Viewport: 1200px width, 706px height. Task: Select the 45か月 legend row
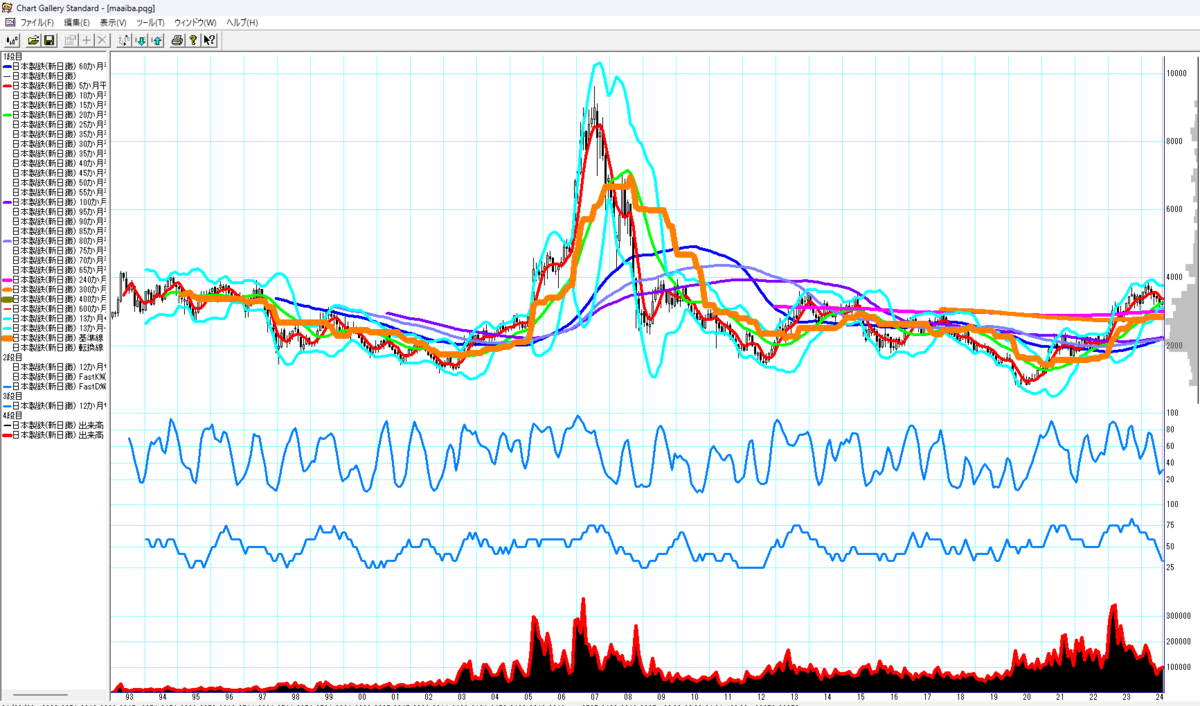pyautogui.click(x=59, y=173)
